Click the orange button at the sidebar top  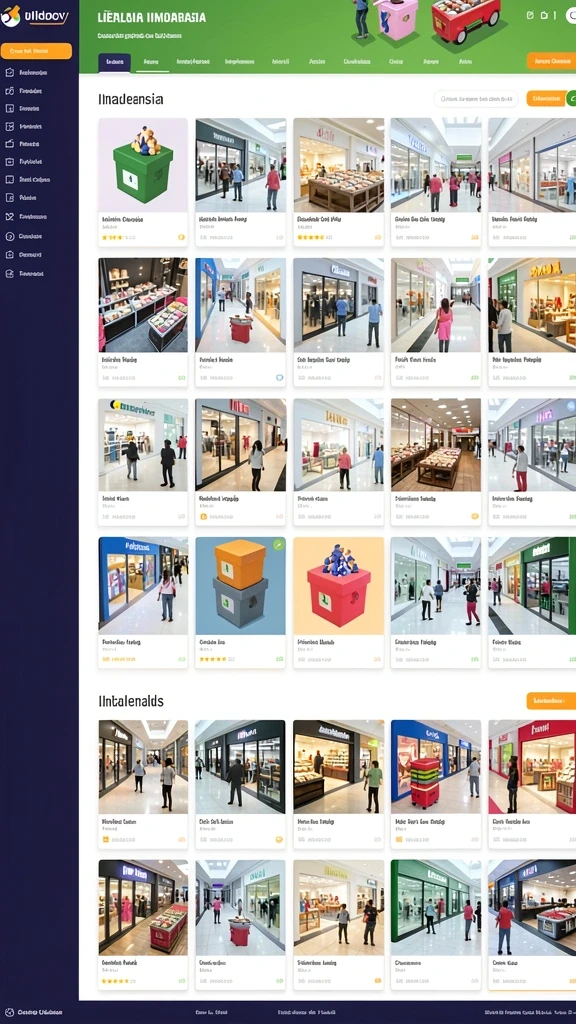coord(37,51)
